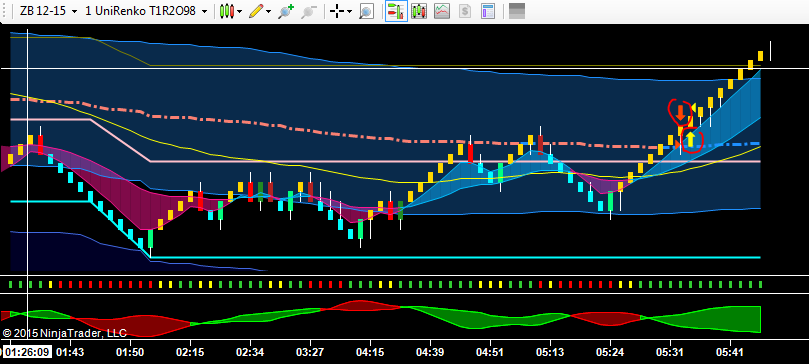809x364 pixels.
Task: Select the pencil drawing tools icon
Action: click(256, 11)
